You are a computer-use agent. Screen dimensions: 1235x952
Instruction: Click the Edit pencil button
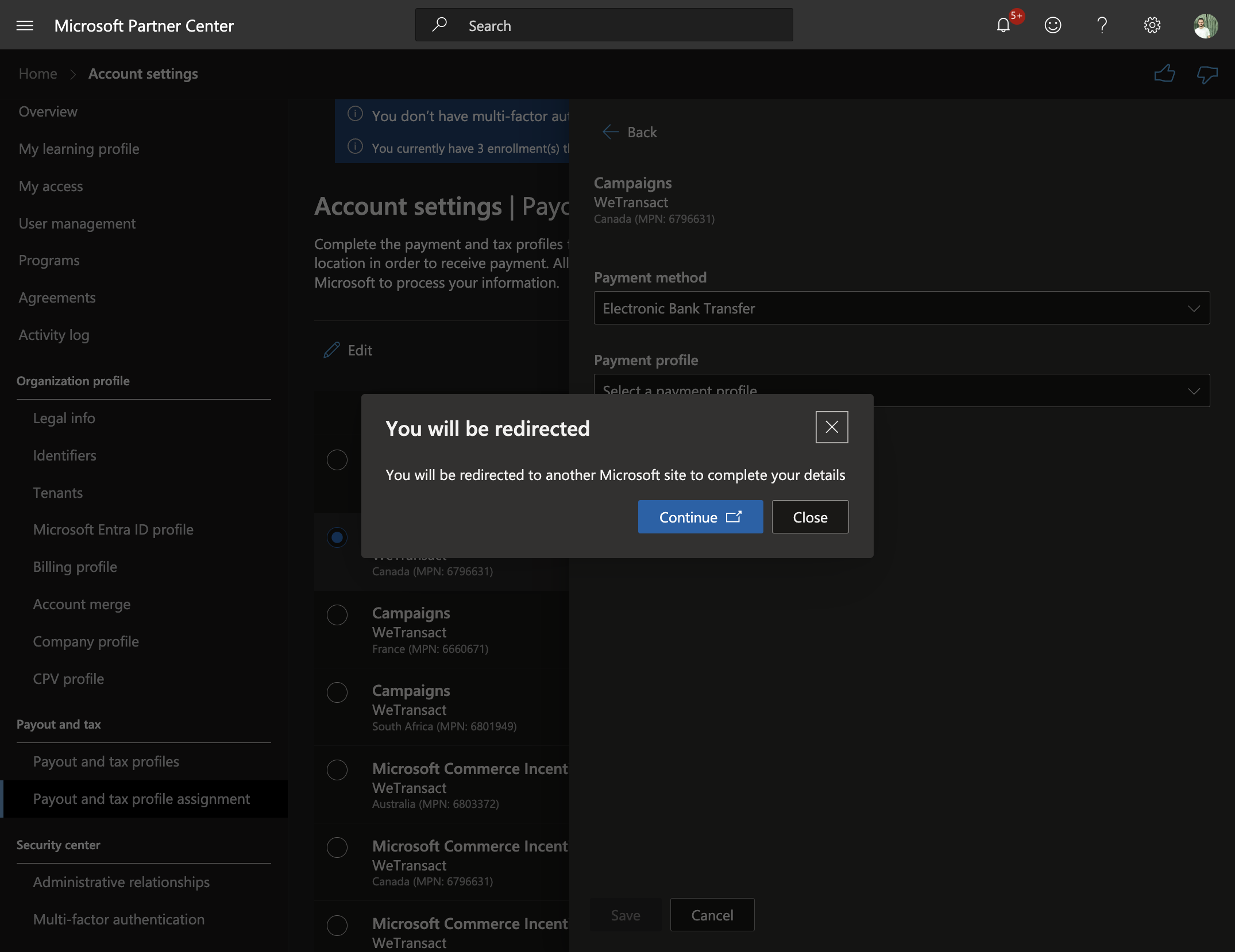pos(348,350)
